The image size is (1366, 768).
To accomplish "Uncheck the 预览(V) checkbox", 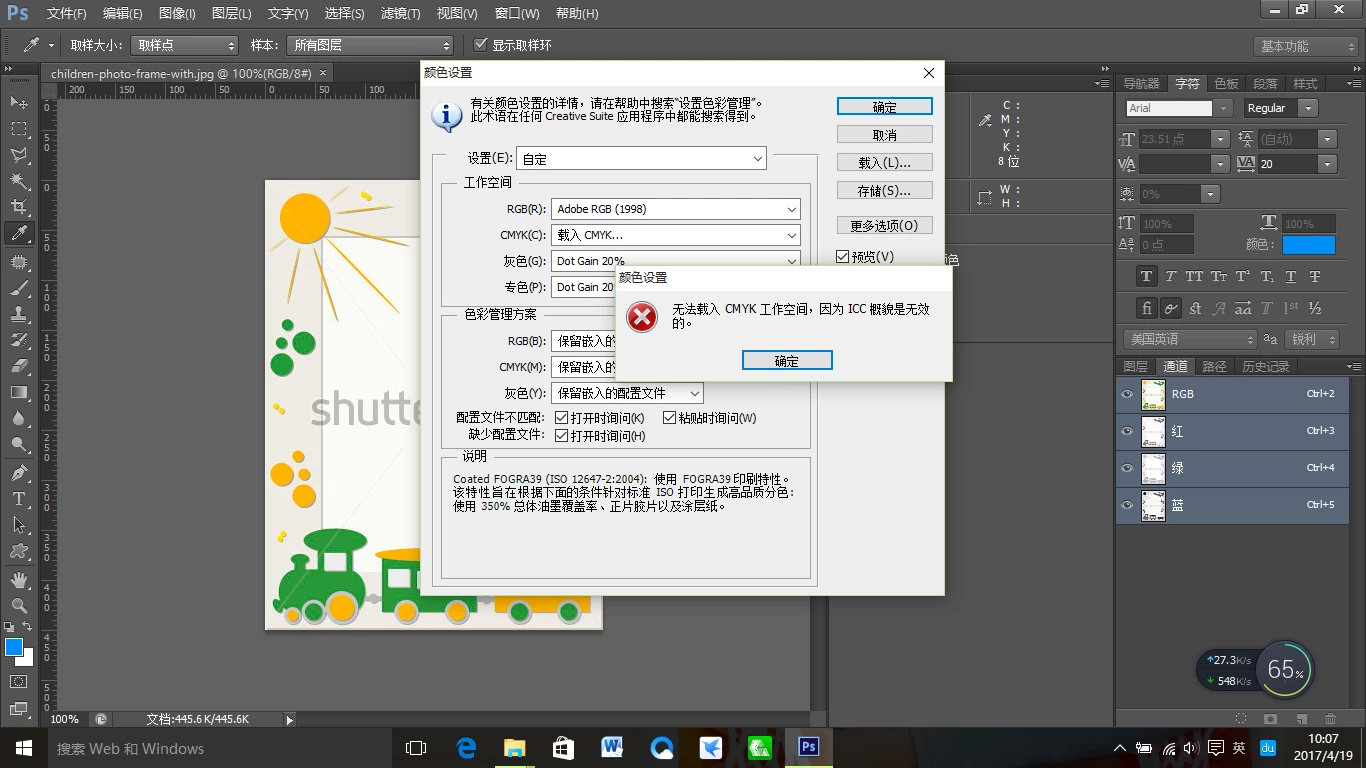I will pos(843,257).
